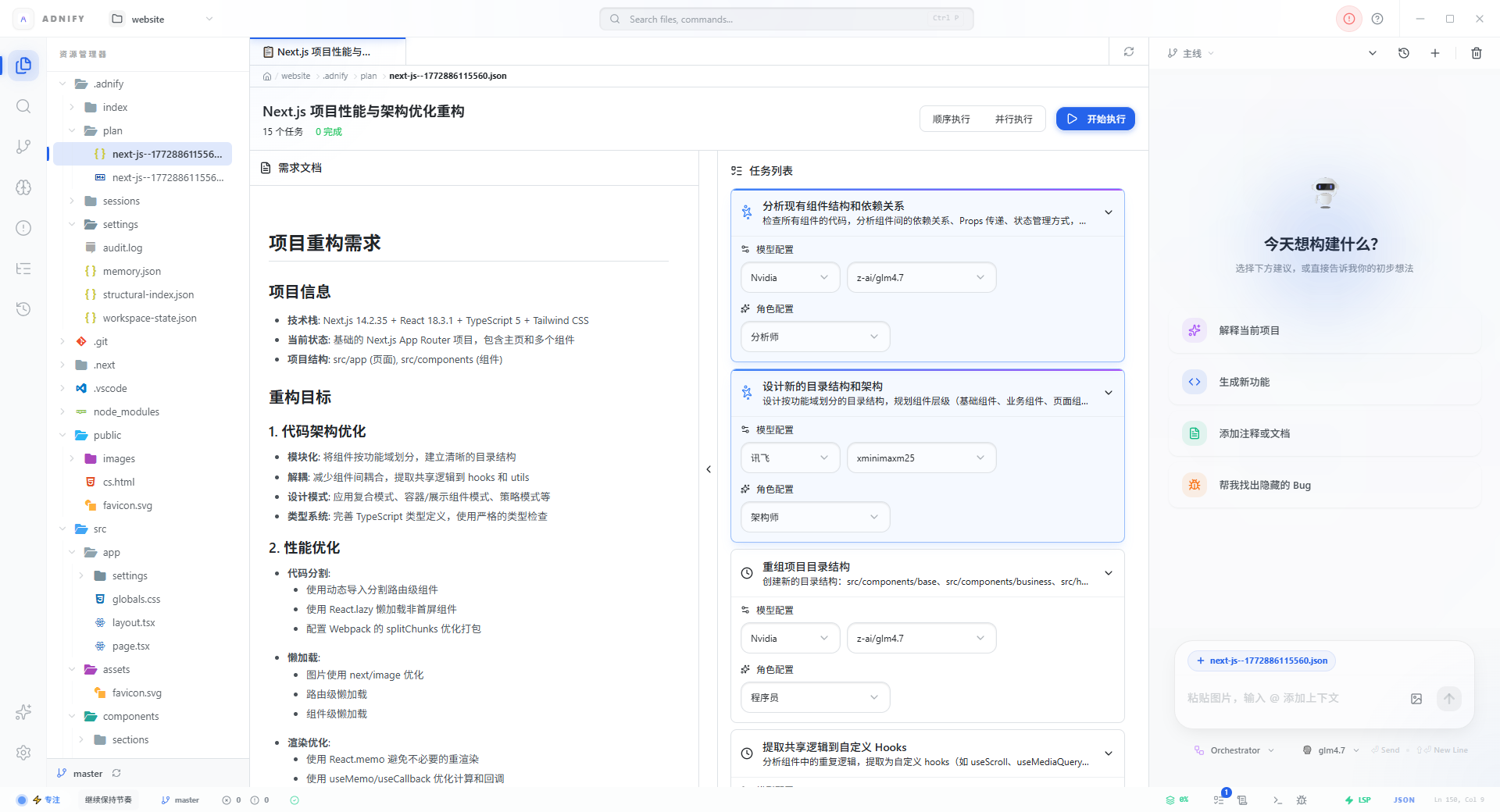The image size is (1500, 812).
Task: Click the image attach icon in chat input
Action: pos(1416,699)
